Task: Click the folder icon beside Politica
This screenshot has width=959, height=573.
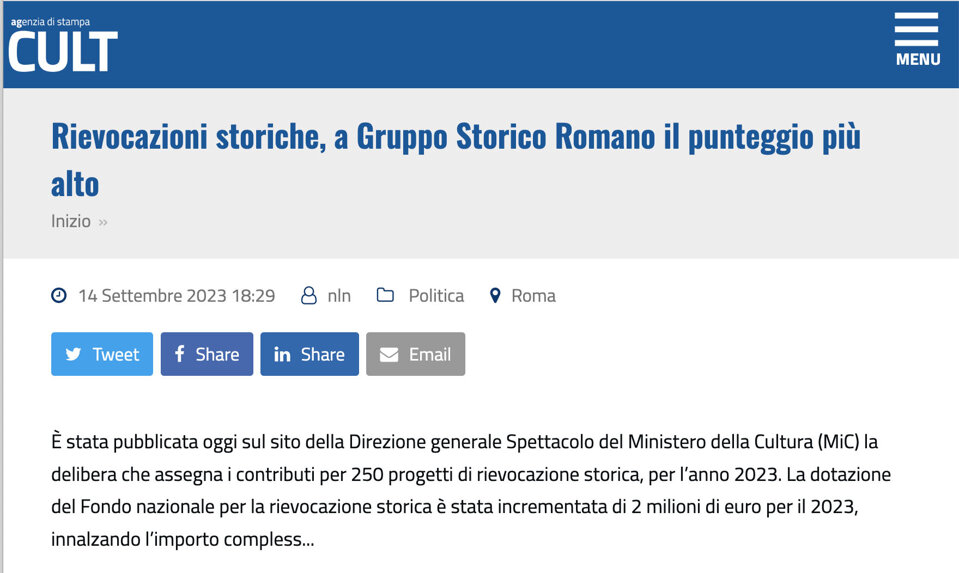Action: pyautogui.click(x=385, y=296)
